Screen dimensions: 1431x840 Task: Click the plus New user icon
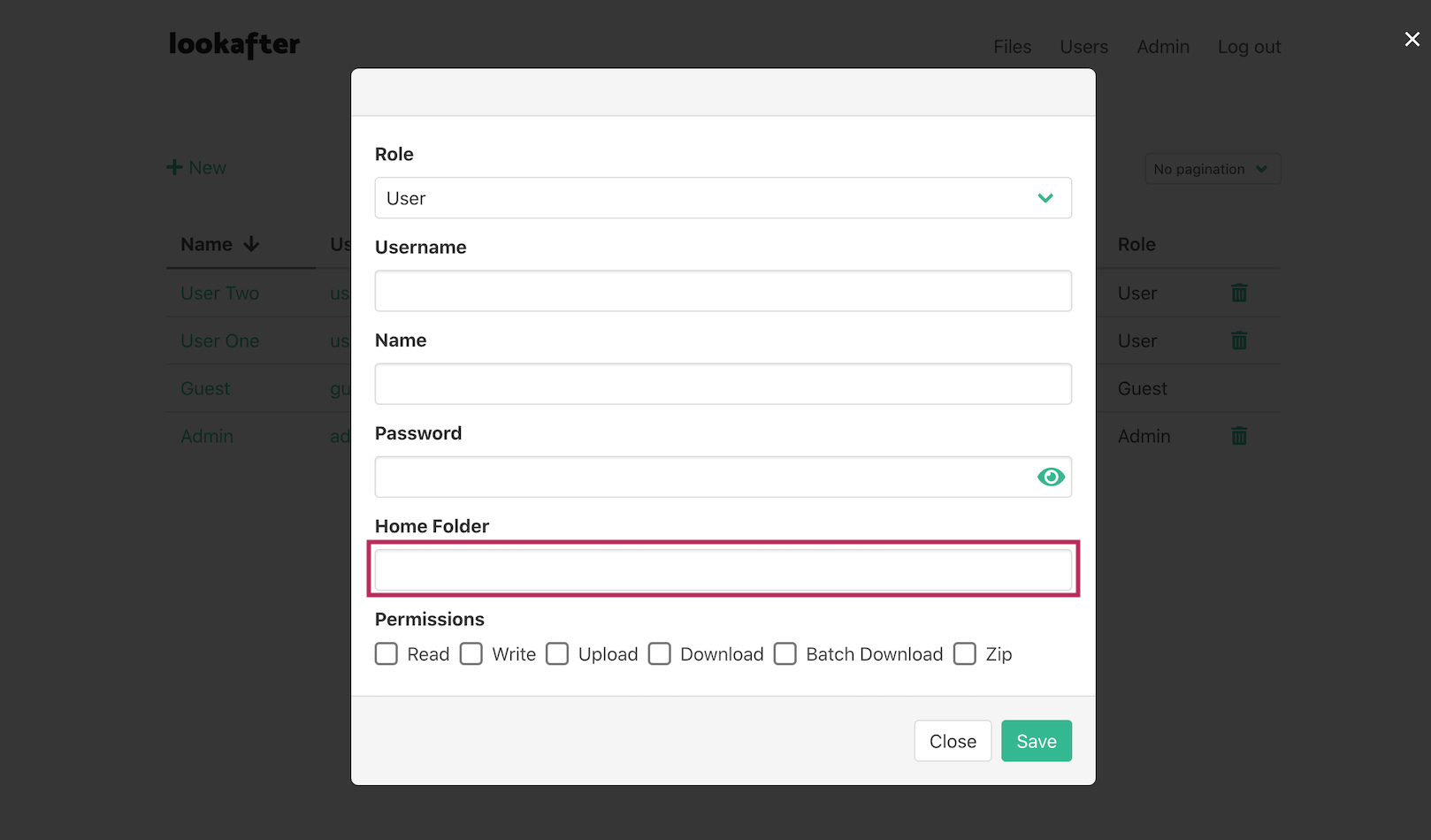pos(175,168)
